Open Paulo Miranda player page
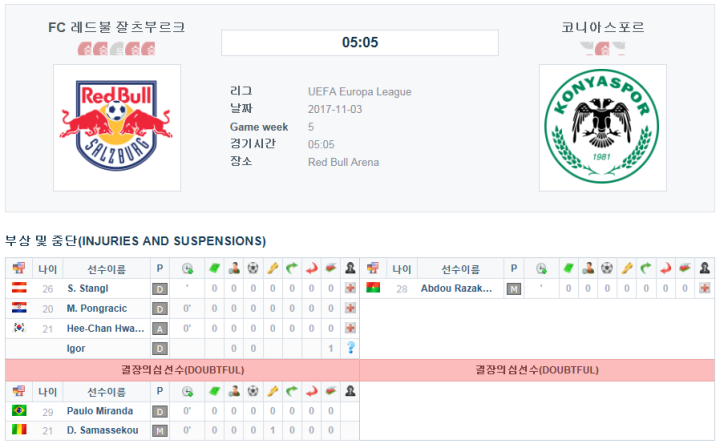Screen dimensions: 720x448 pyautogui.click(x=100, y=411)
